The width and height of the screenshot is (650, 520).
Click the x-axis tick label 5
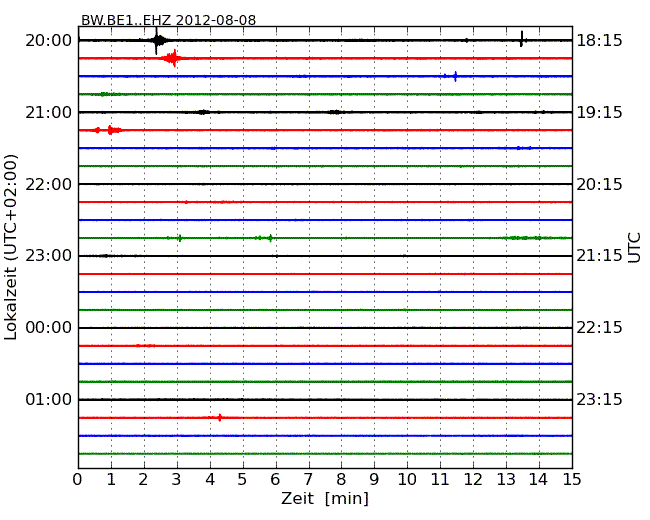pyautogui.click(x=243, y=479)
